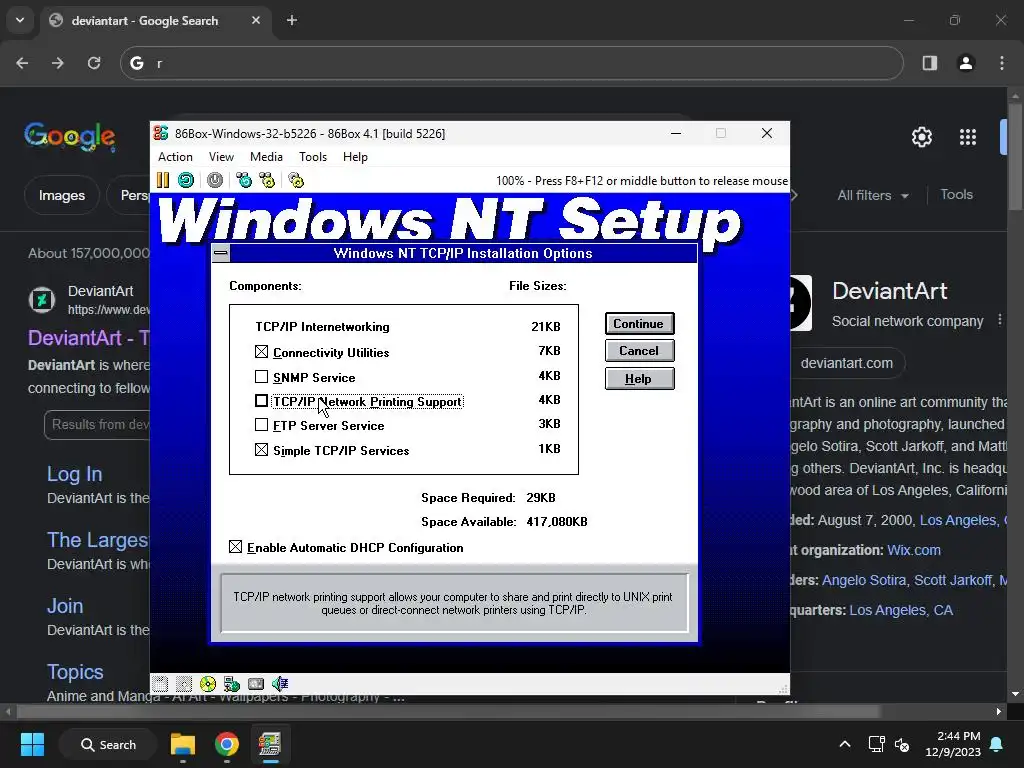
Task: Send Ctrl+Alt+Esc using the toolbar icon
Action: click(x=268, y=180)
